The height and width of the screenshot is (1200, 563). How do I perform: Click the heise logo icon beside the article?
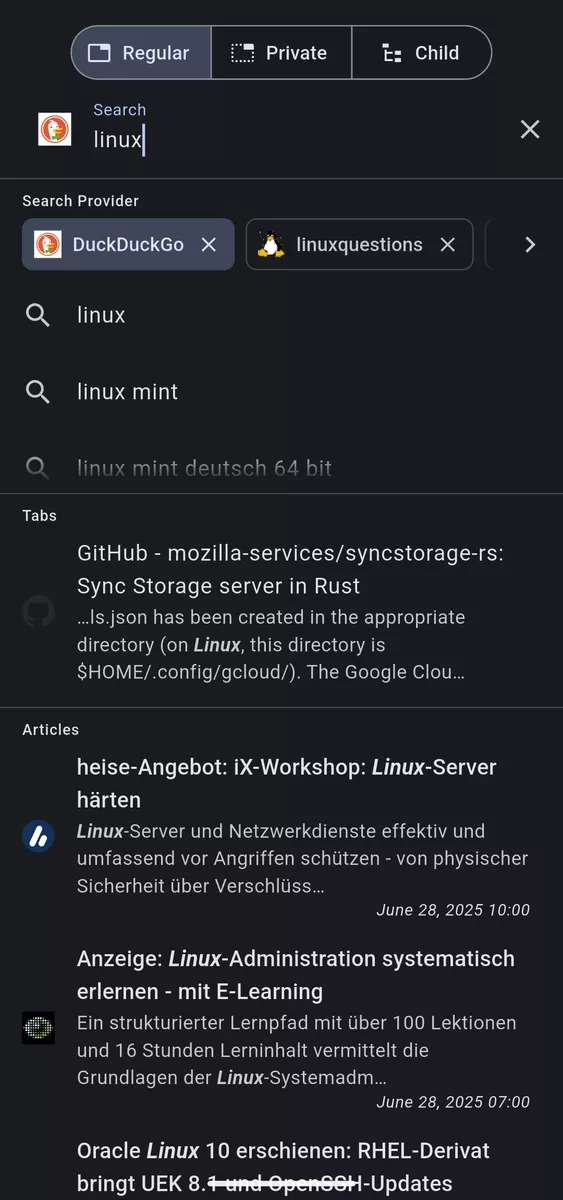tap(38, 836)
